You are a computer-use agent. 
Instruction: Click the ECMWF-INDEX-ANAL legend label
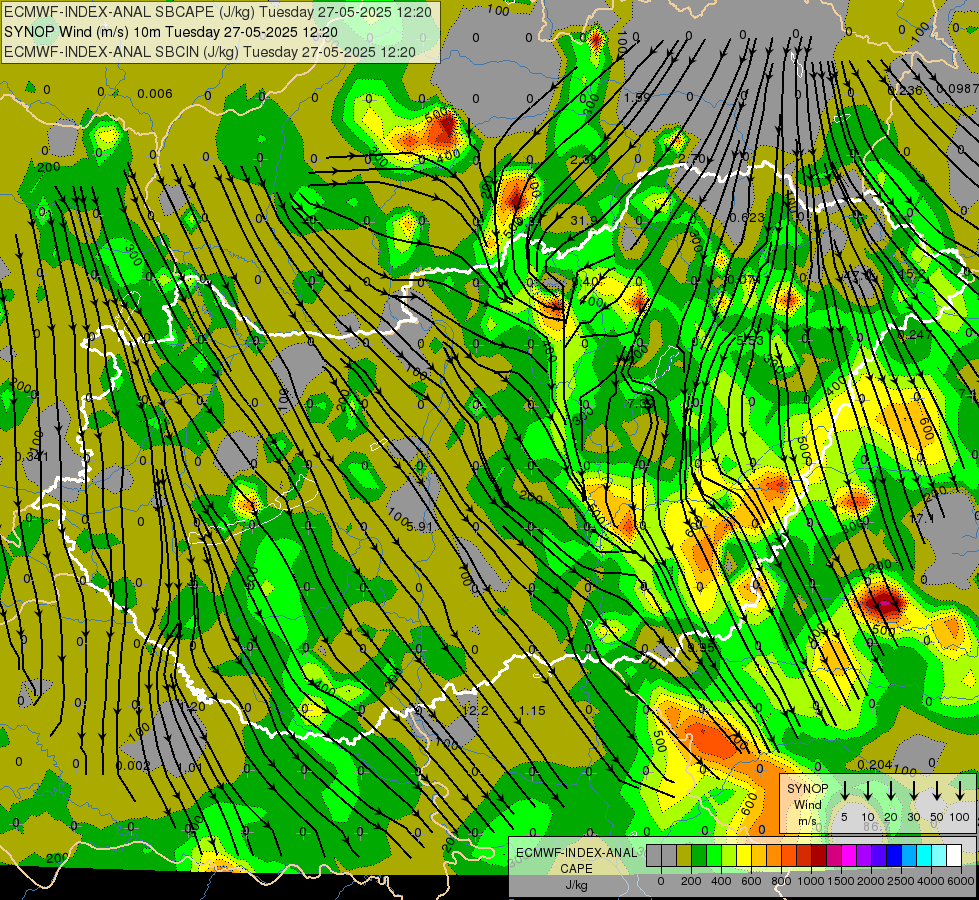pos(577,852)
